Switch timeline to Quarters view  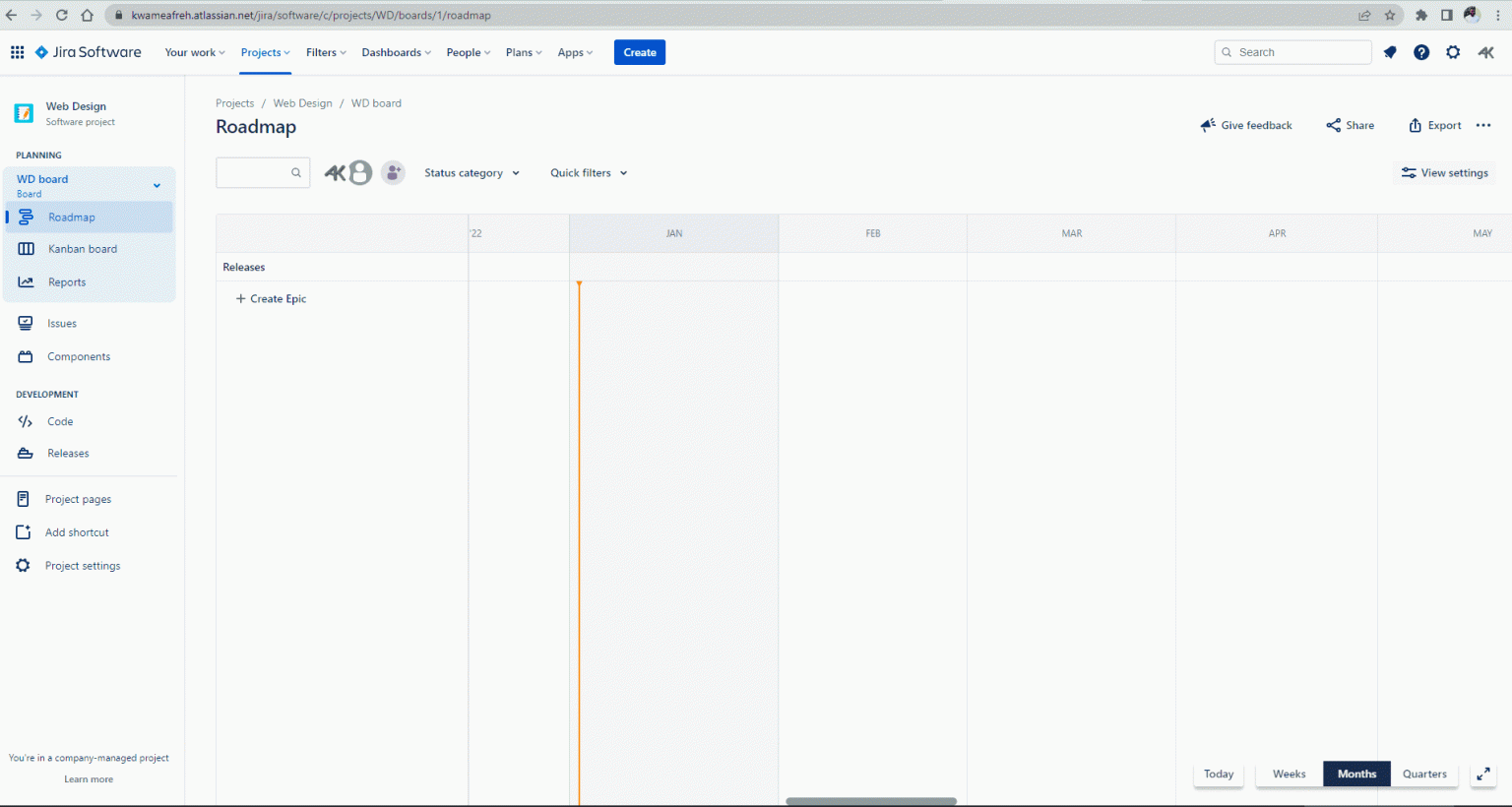1424,774
